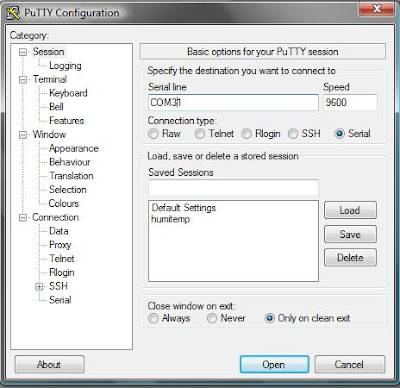
Task: Click the Open button
Action: click(274, 364)
